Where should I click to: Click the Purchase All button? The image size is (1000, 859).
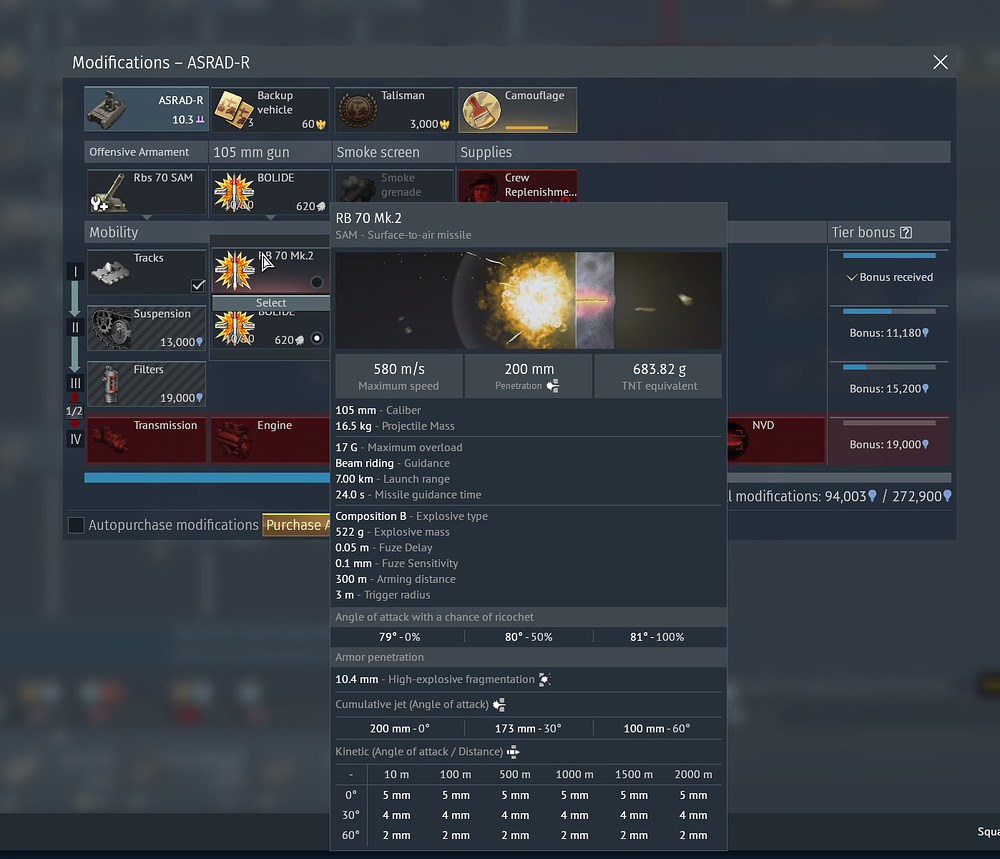pyautogui.click(x=293, y=525)
